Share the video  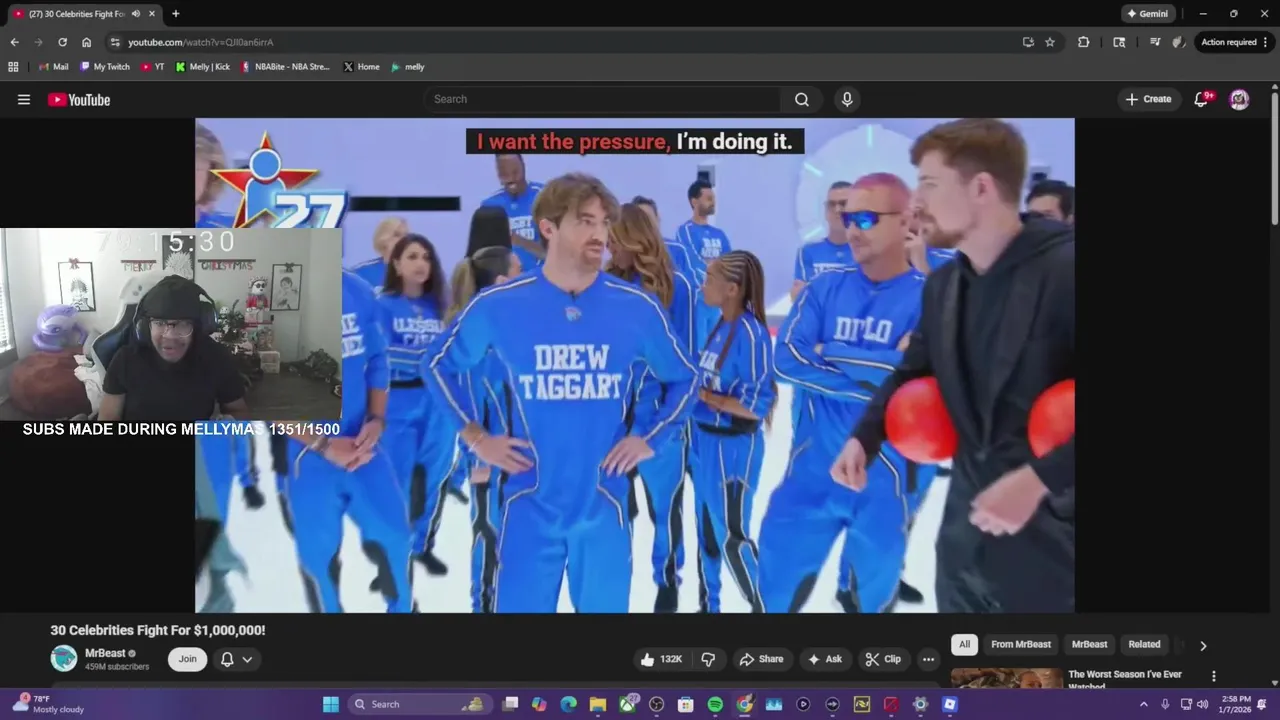point(761,659)
